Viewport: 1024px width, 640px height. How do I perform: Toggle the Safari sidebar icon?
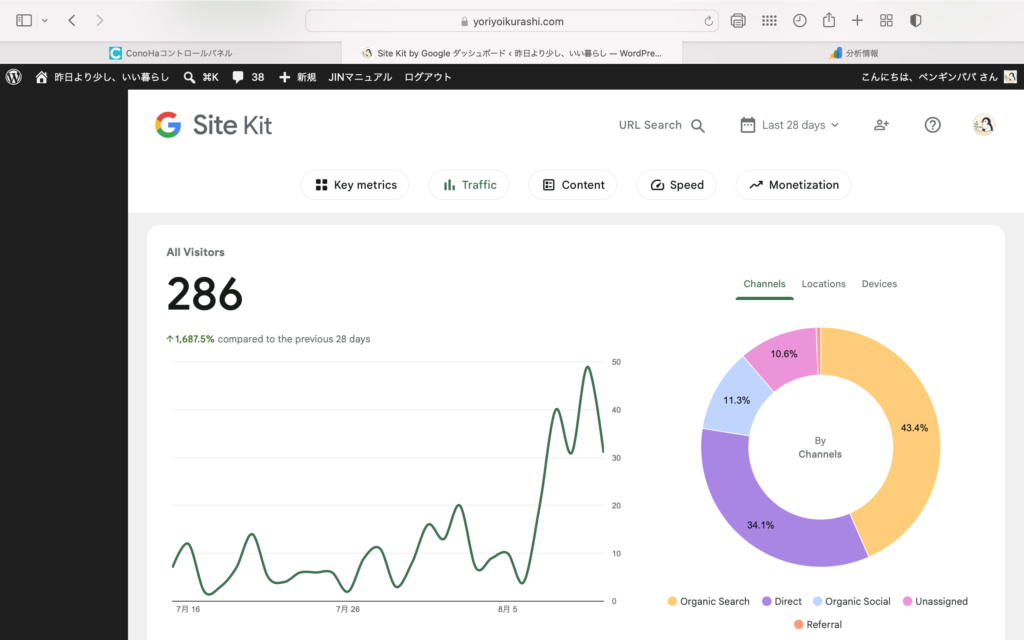coord(24,21)
